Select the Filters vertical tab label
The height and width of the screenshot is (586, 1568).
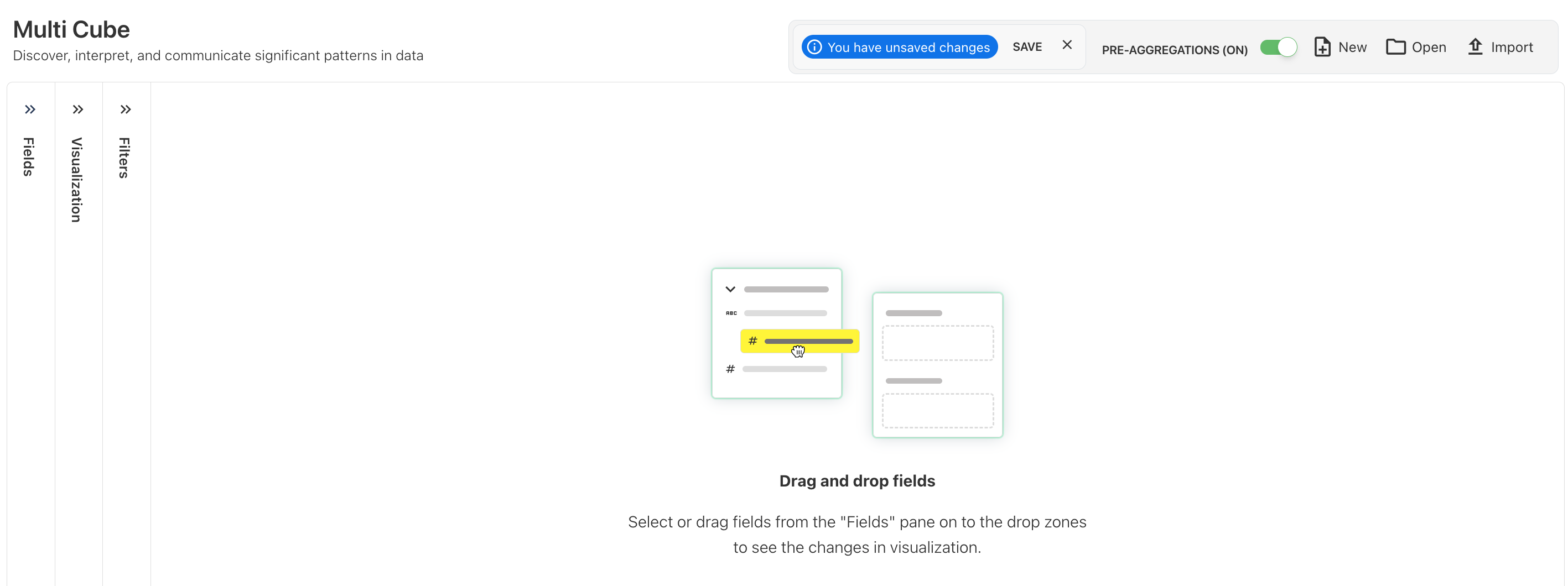[124, 158]
